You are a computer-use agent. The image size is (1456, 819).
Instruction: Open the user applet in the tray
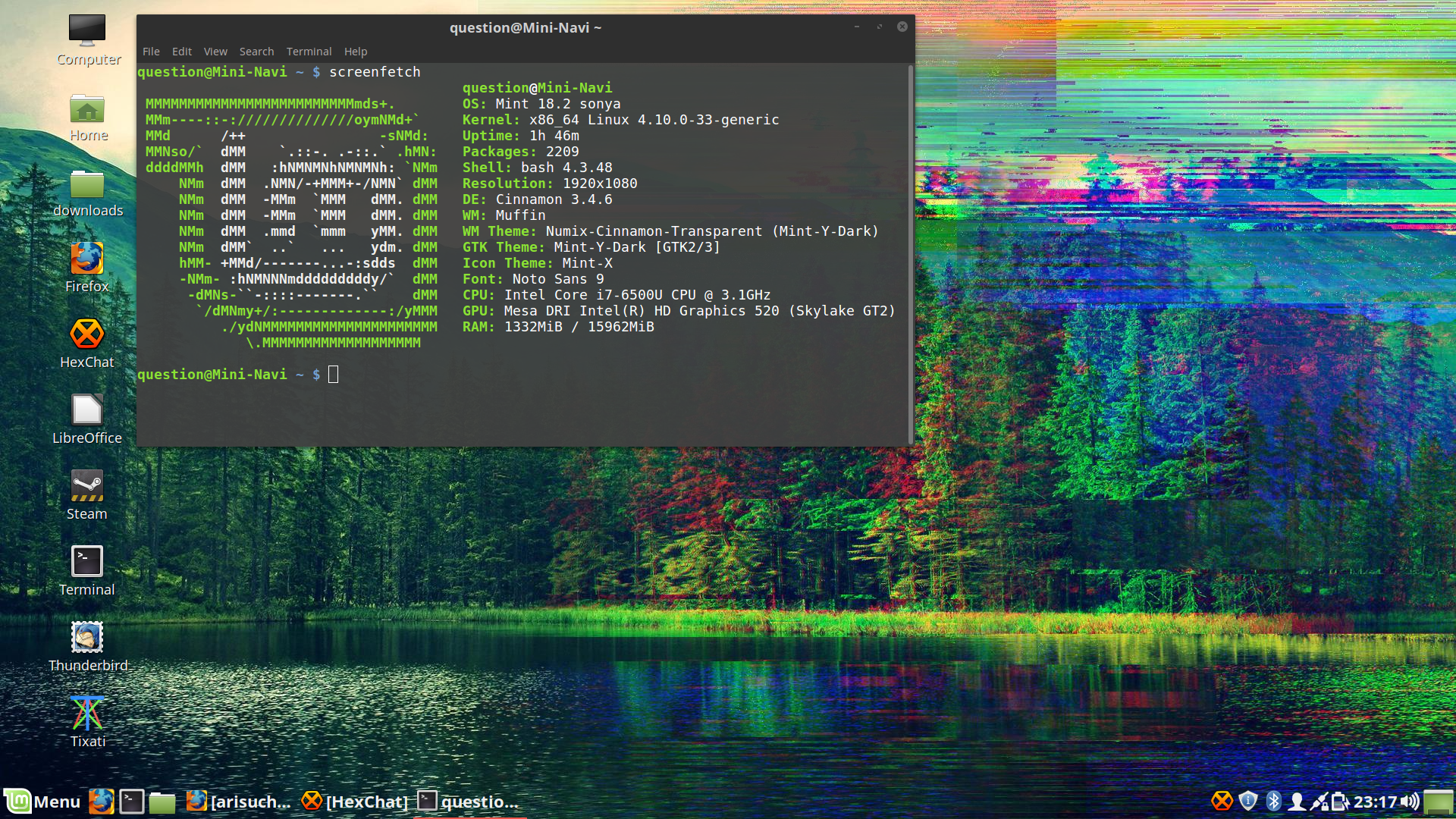pyautogui.click(x=1297, y=801)
